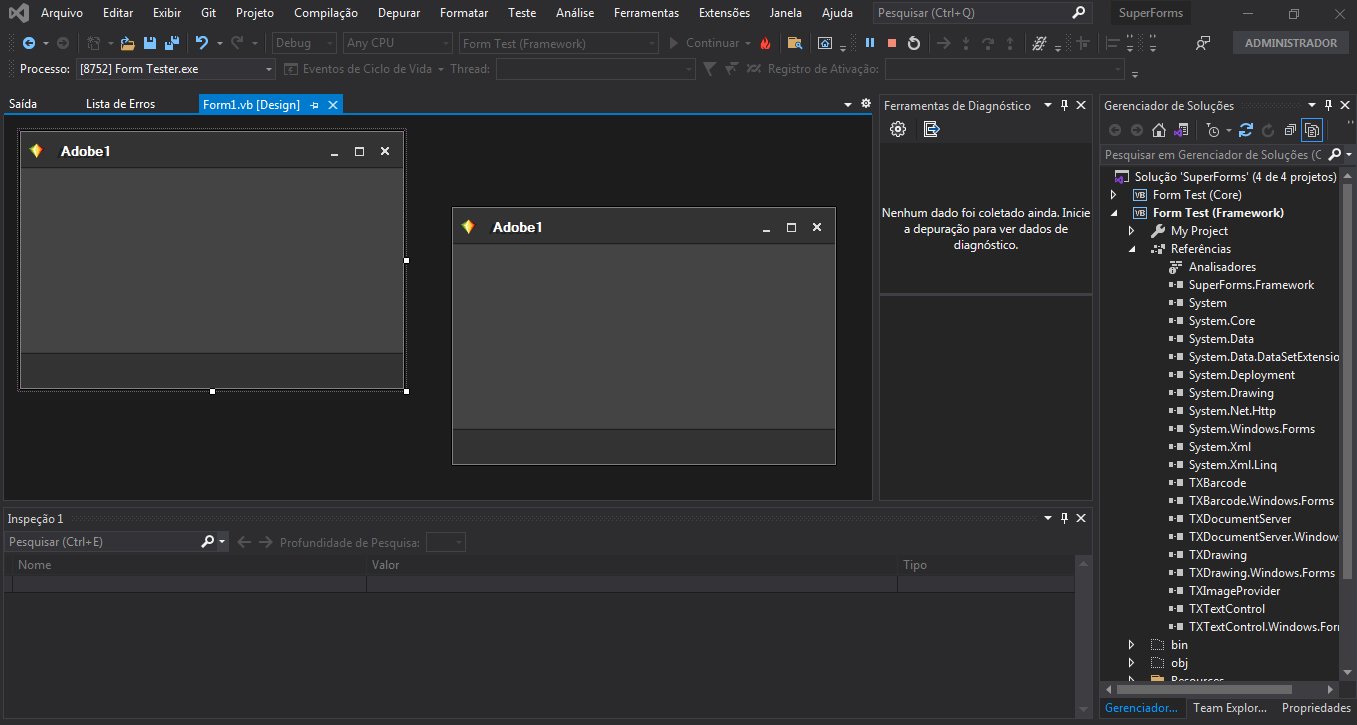This screenshot has height=725, width=1357.
Task: Toggle auto-hide pin on Ferramentas de Diagnóstico
Action: click(x=1065, y=105)
